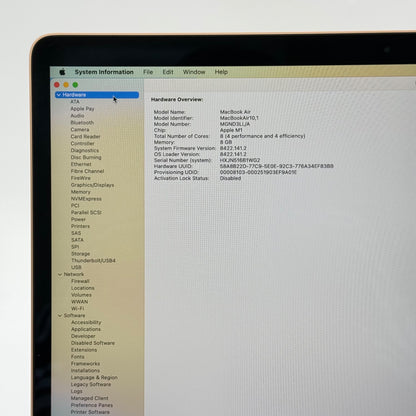Select Thunderbolt/USB4 in the sidebar

pos(93,260)
